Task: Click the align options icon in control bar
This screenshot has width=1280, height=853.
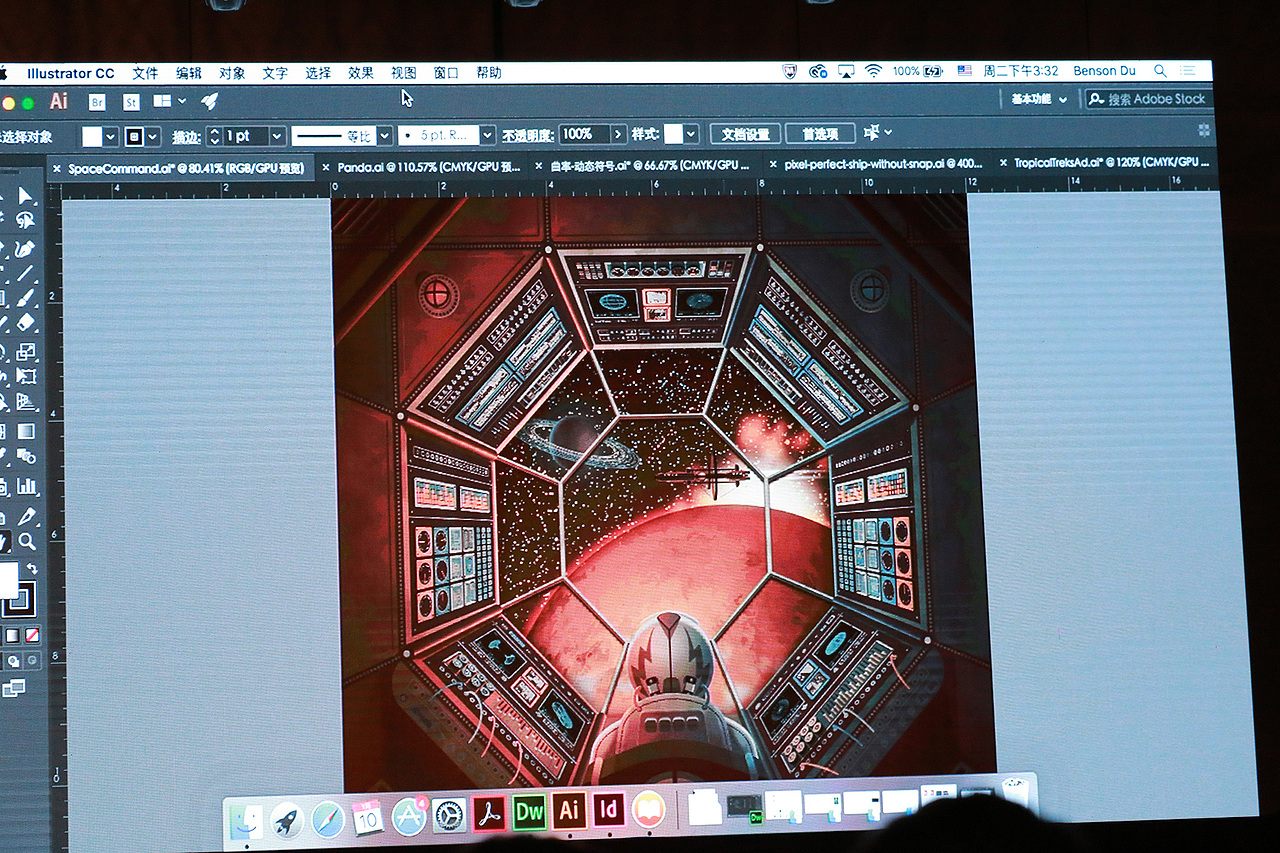Action: click(872, 133)
